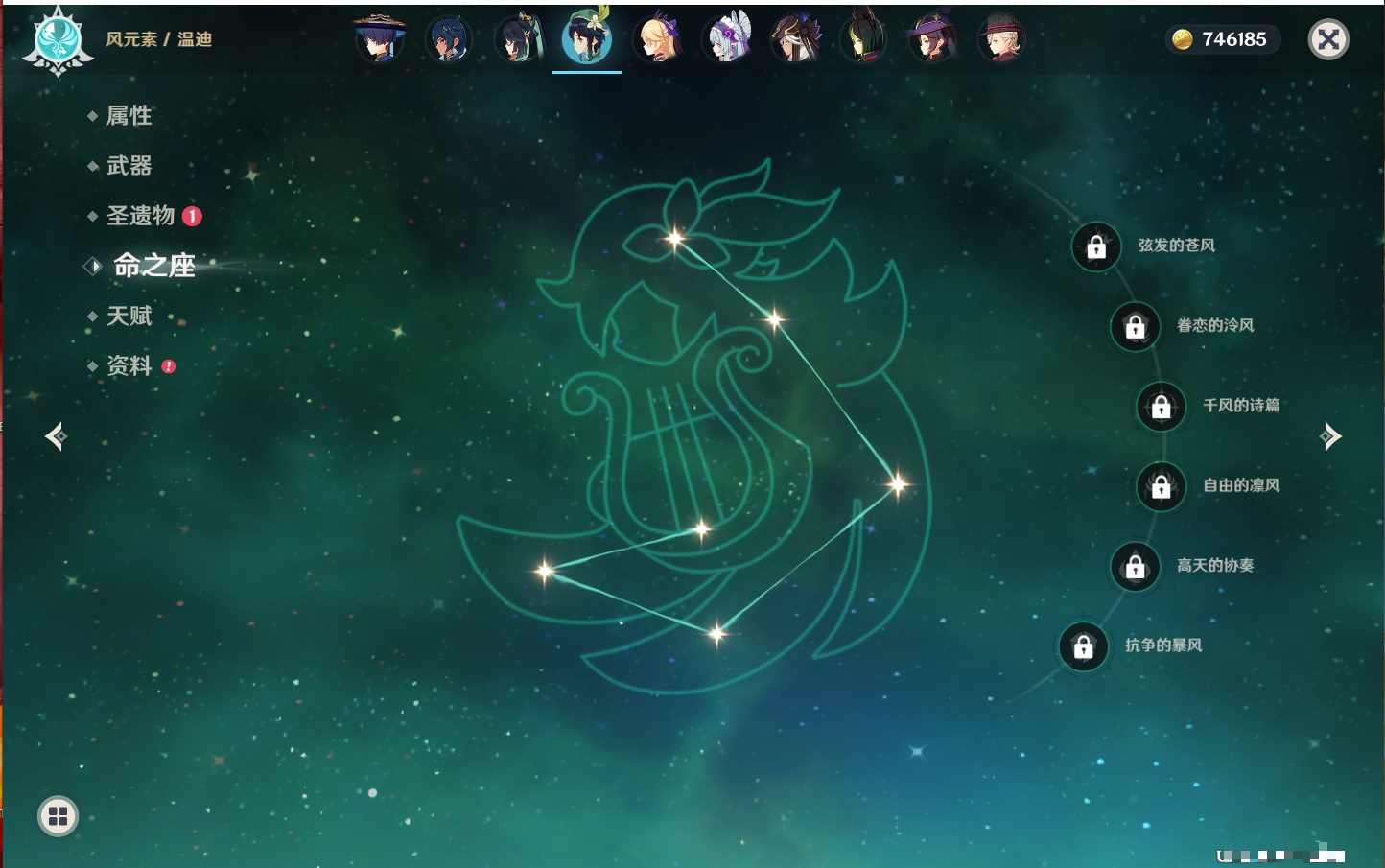Open the locked 自由的凛风 constellation node

(x=1162, y=486)
